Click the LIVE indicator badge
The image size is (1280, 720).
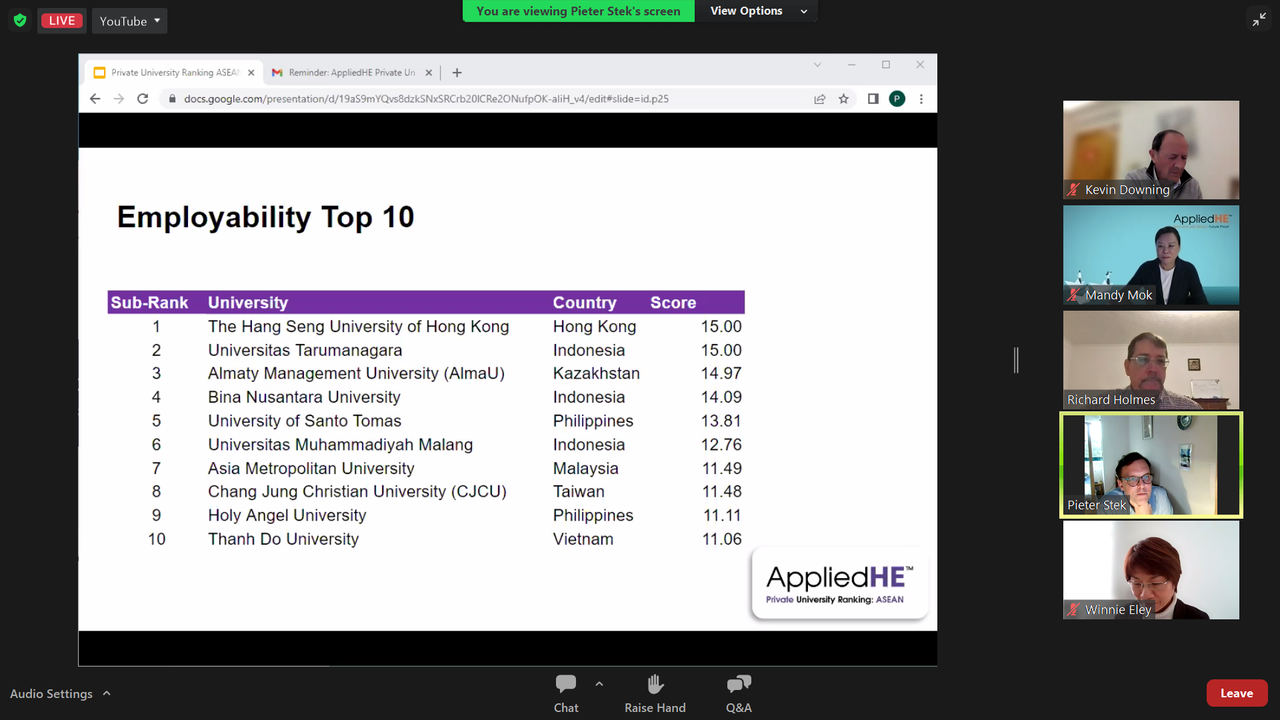62,21
